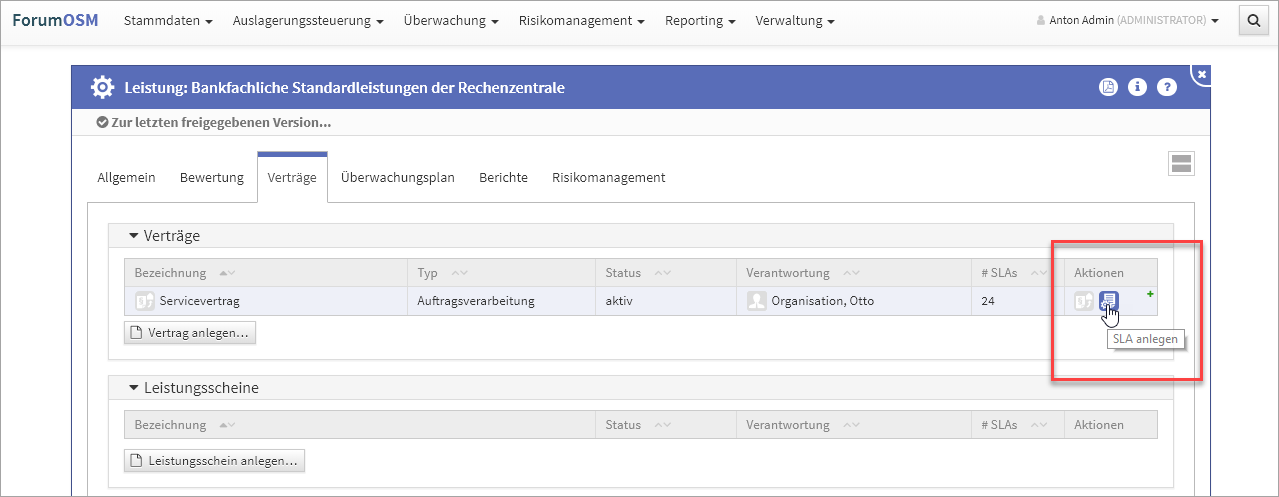This screenshot has height=497, width=1279.
Task: Open the info icon in dialog header
Action: pos(1137,88)
